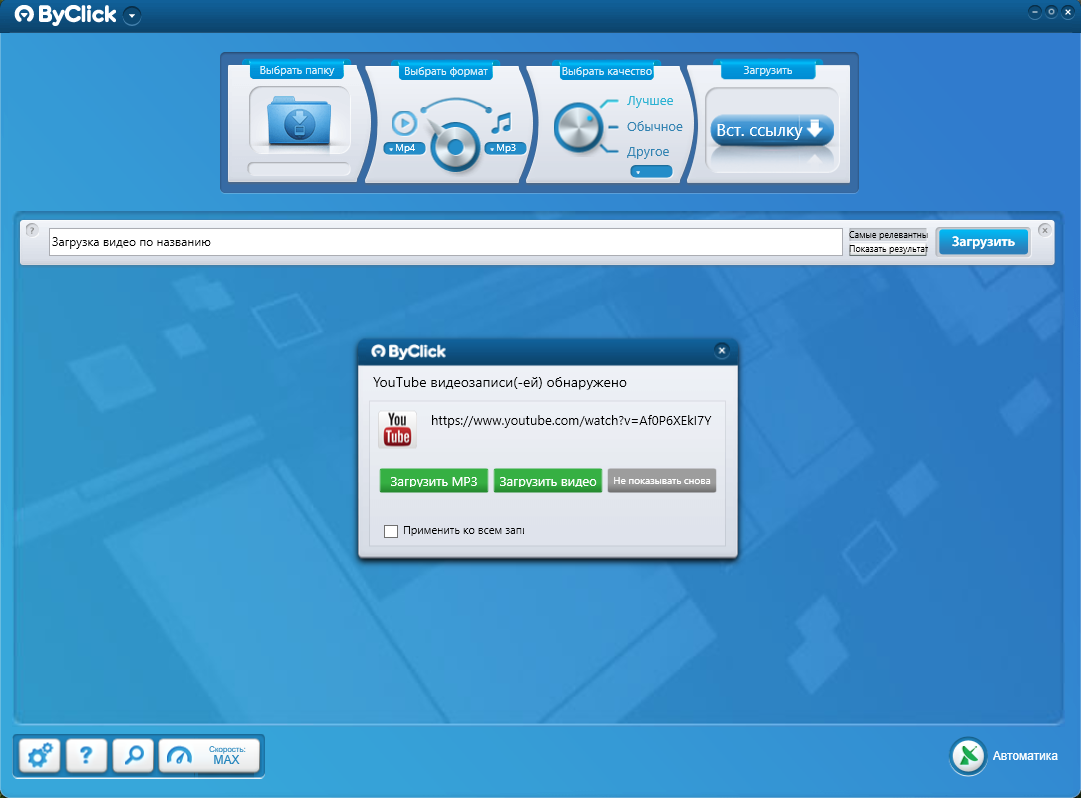Click the ByClick logo in title bar
This screenshot has width=1081, height=798.
click(65, 14)
